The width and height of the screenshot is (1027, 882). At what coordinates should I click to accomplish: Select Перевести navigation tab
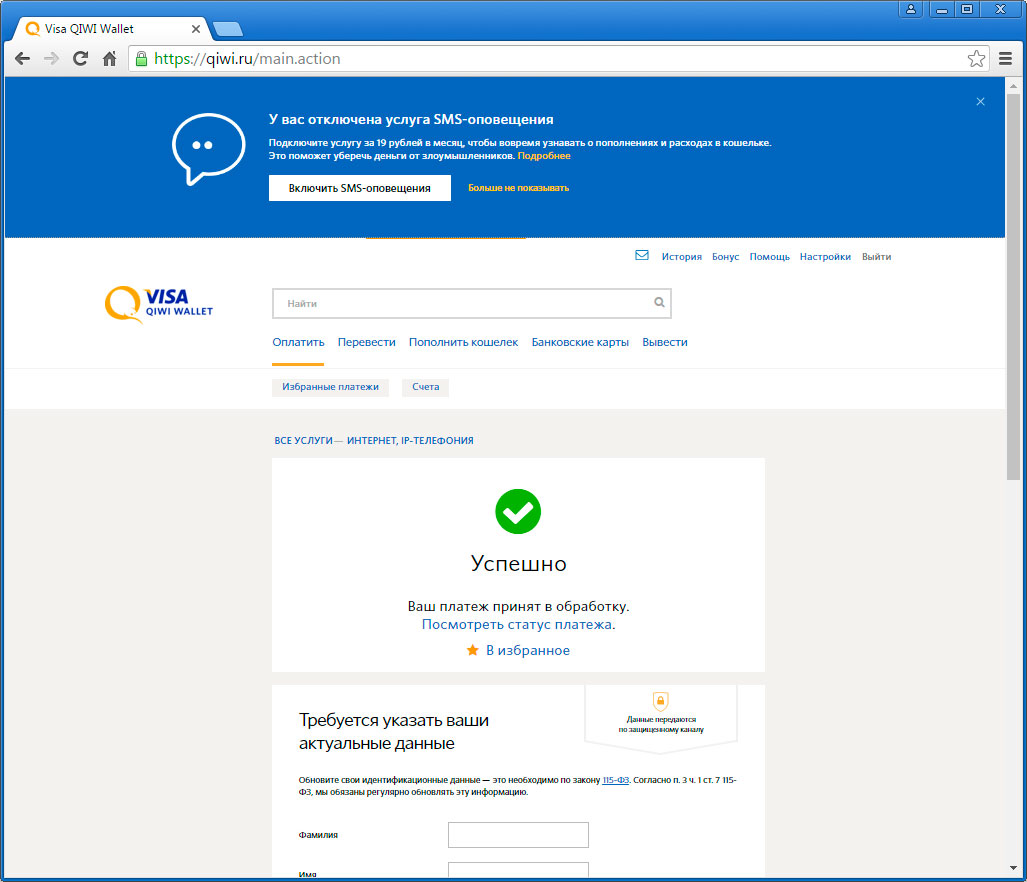pyautogui.click(x=366, y=342)
